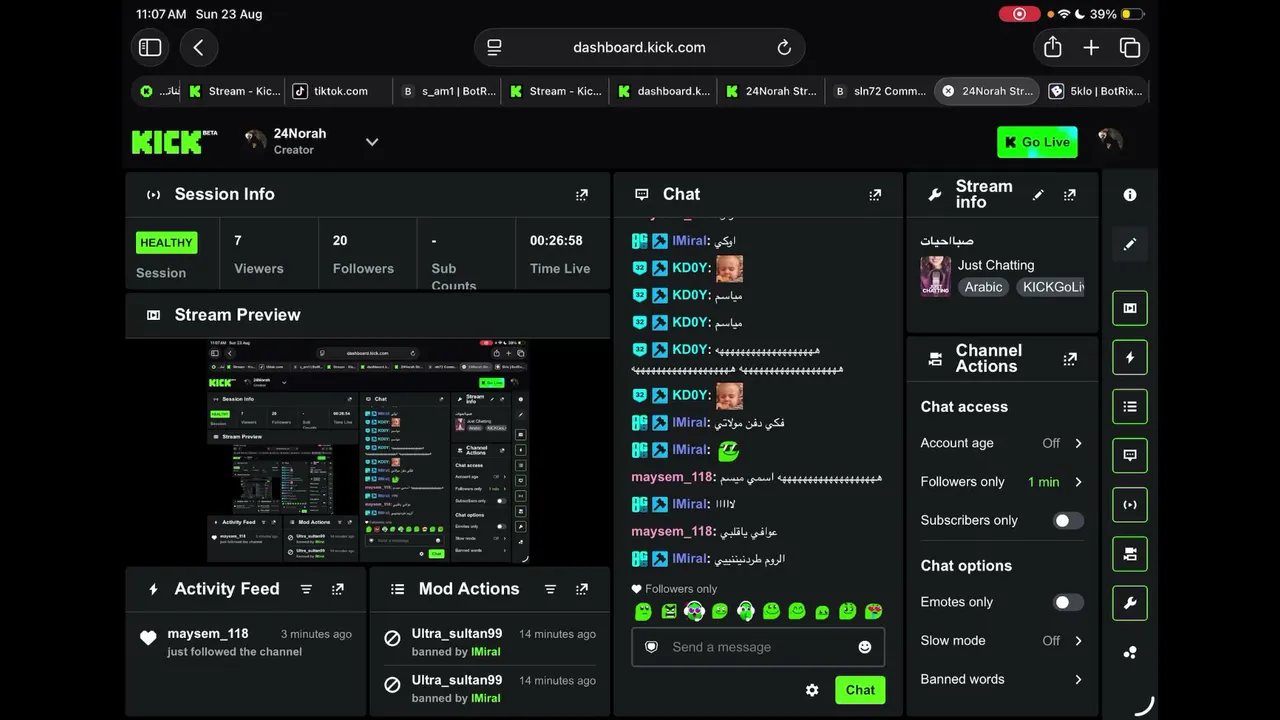Switch to the tiktok.com tab

[338, 91]
